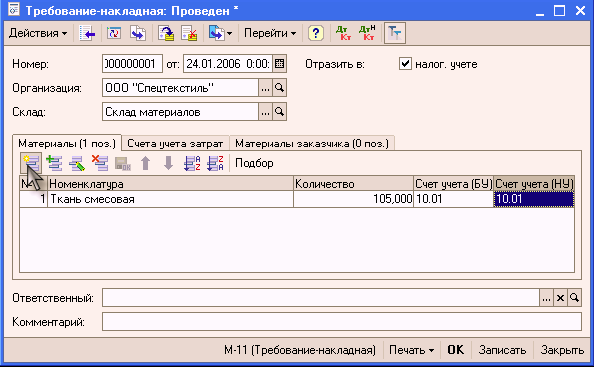Click the Склад field Склад материалов
594x367 pixels.
click(180, 112)
